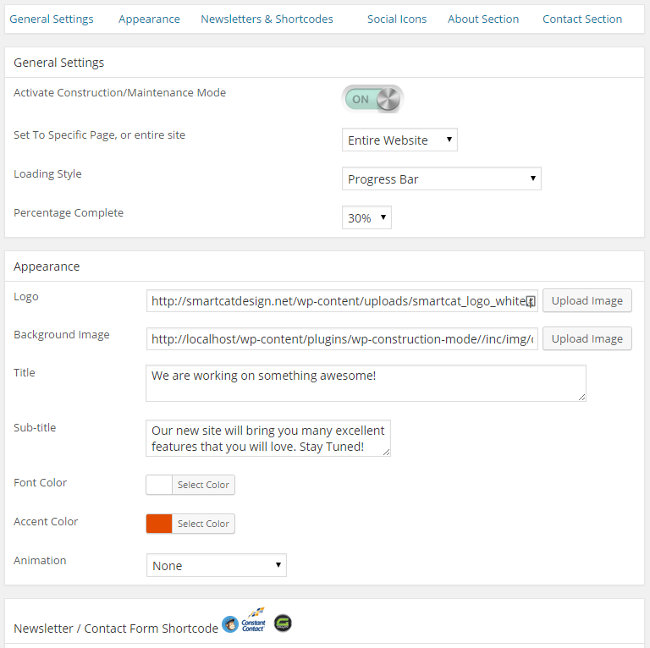Screen dimensions: 650x648
Task: Click the Constant Contact logo icon
Action: click(253, 620)
